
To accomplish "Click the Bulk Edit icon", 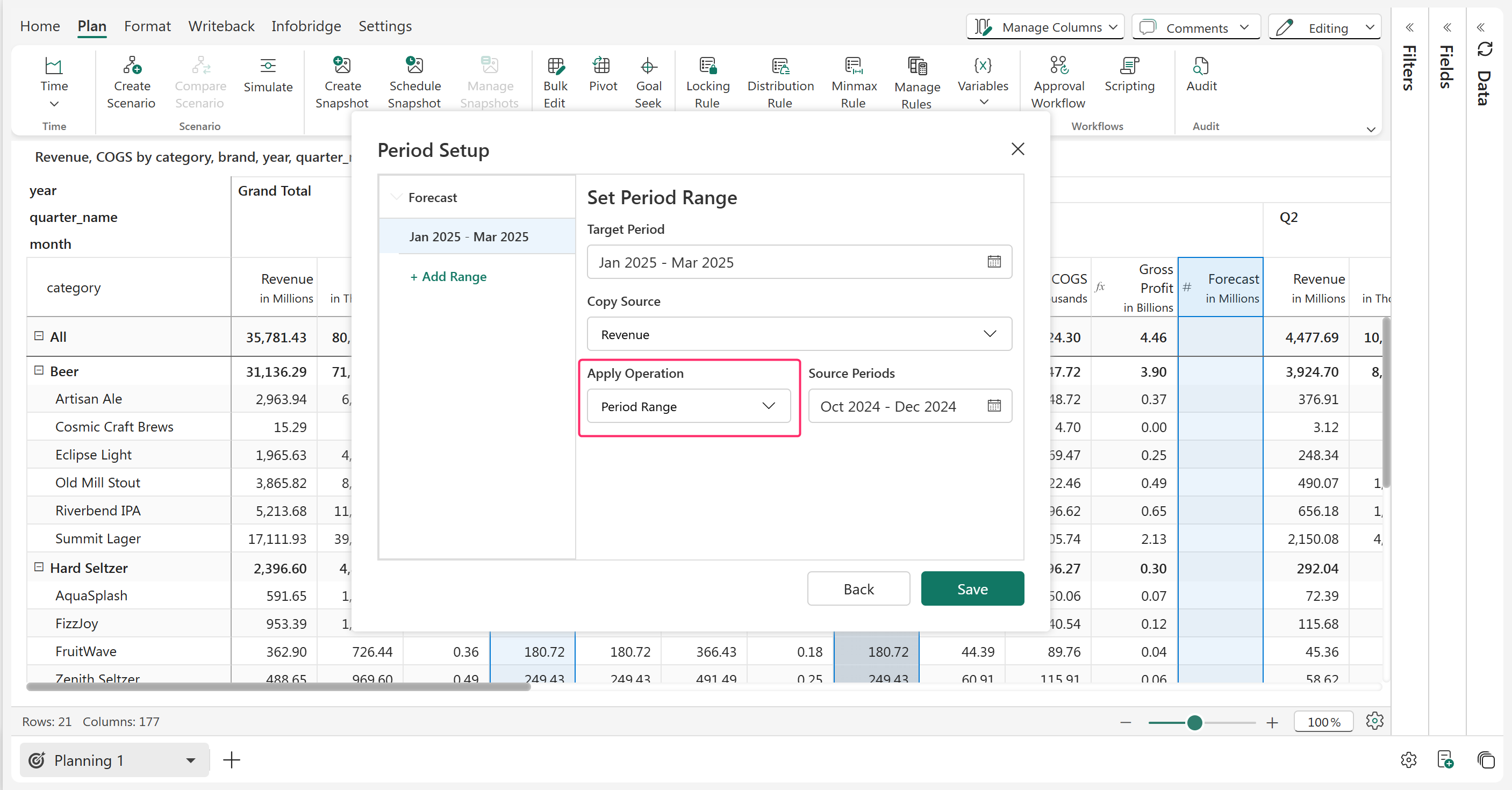I will [x=555, y=66].
